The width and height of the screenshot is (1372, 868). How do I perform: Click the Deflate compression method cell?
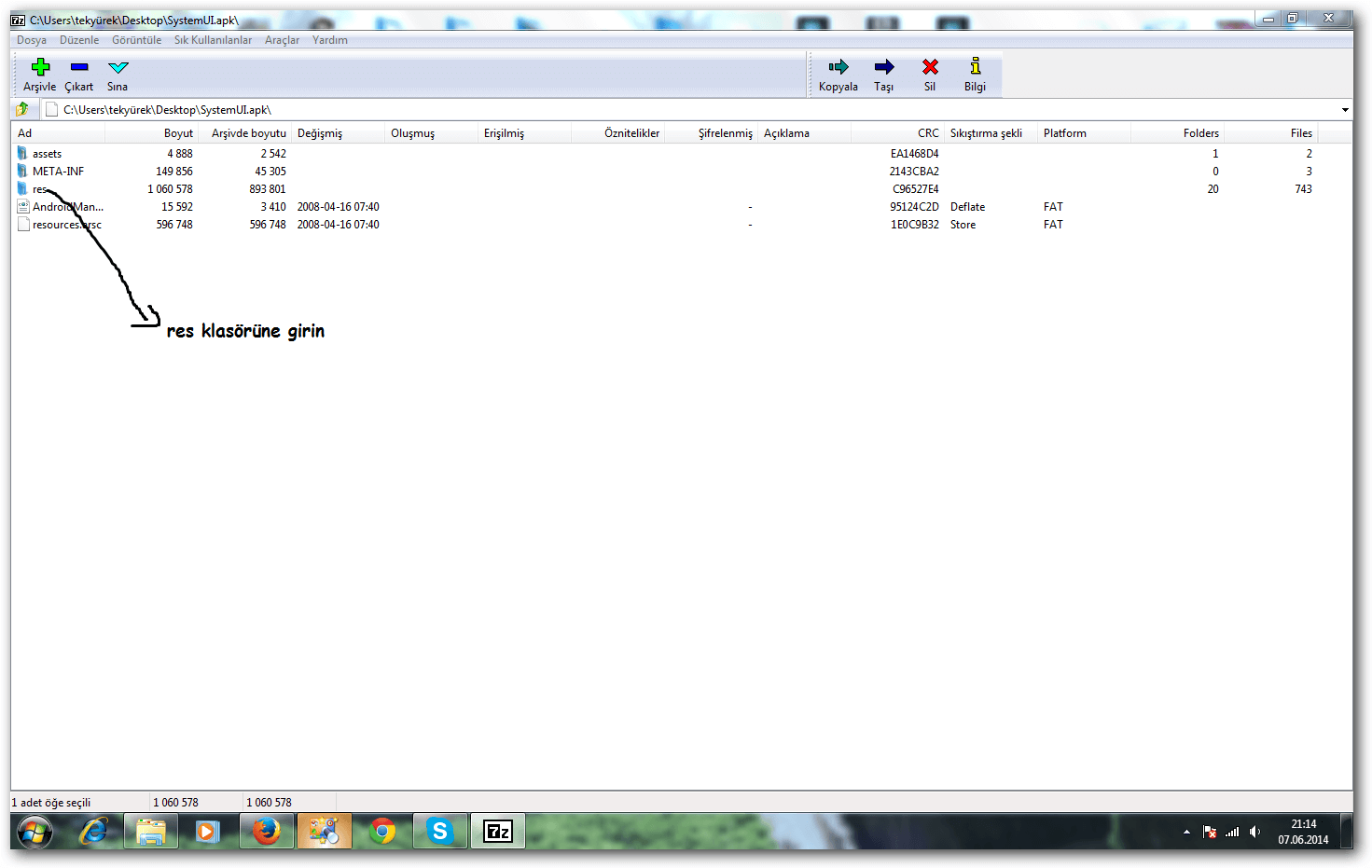pos(967,207)
